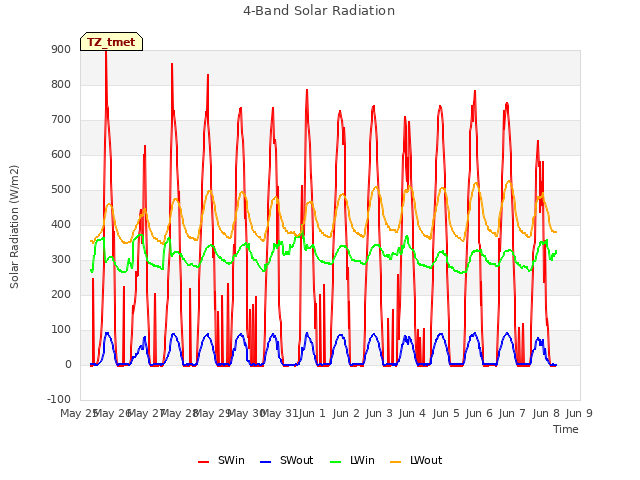Click the Jun 4 x-axis label

pyautogui.click(x=413, y=413)
